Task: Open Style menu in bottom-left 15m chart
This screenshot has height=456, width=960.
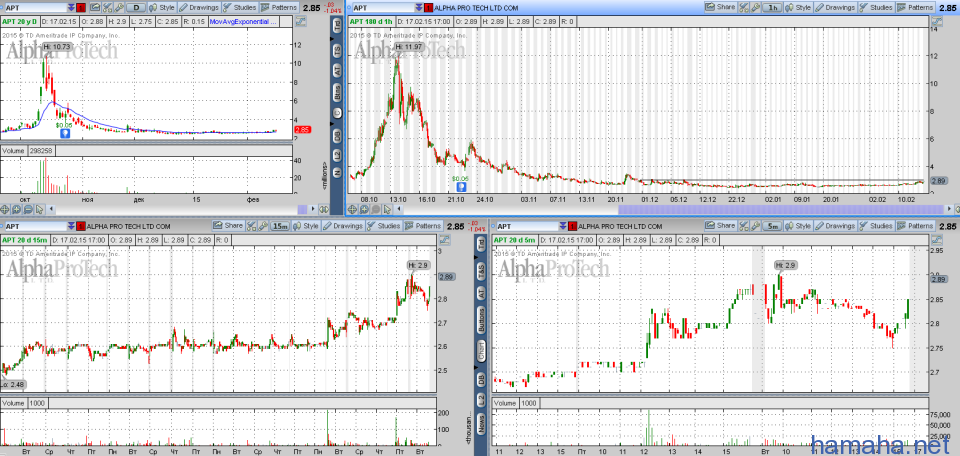Action: coord(306,226)
